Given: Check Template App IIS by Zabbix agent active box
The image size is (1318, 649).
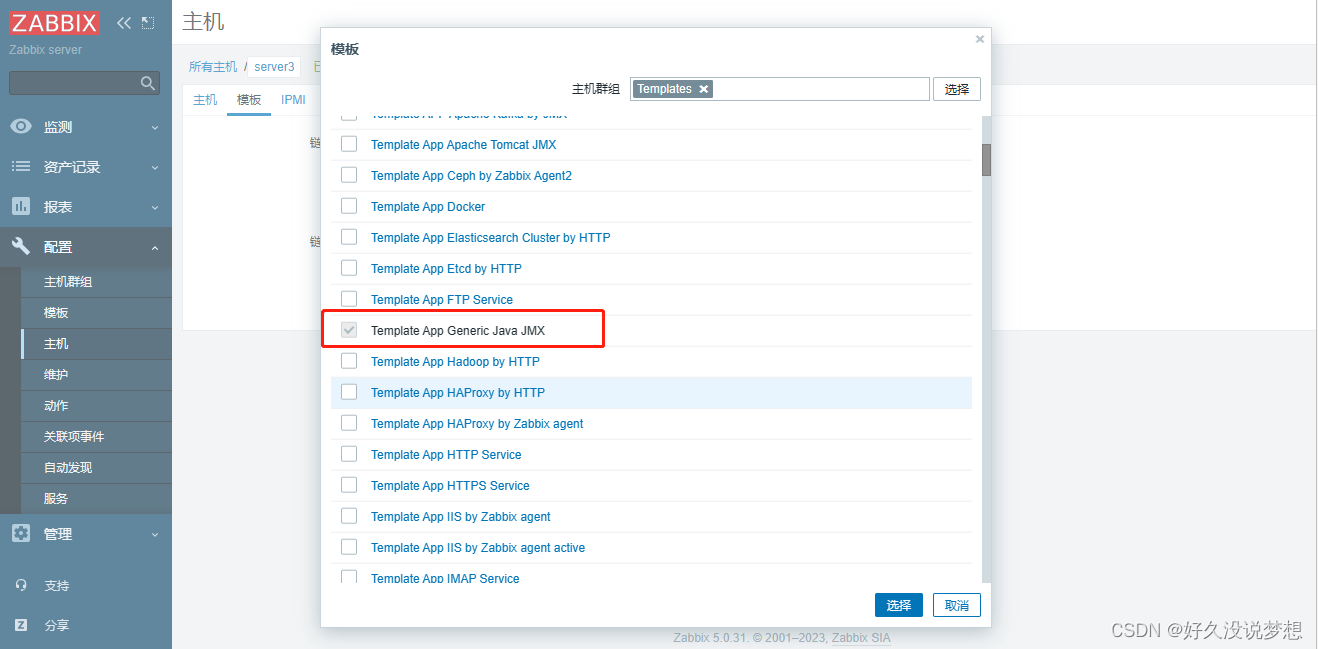Looking at the screenshot, I should pyautogui.click(x=349, y=547).
